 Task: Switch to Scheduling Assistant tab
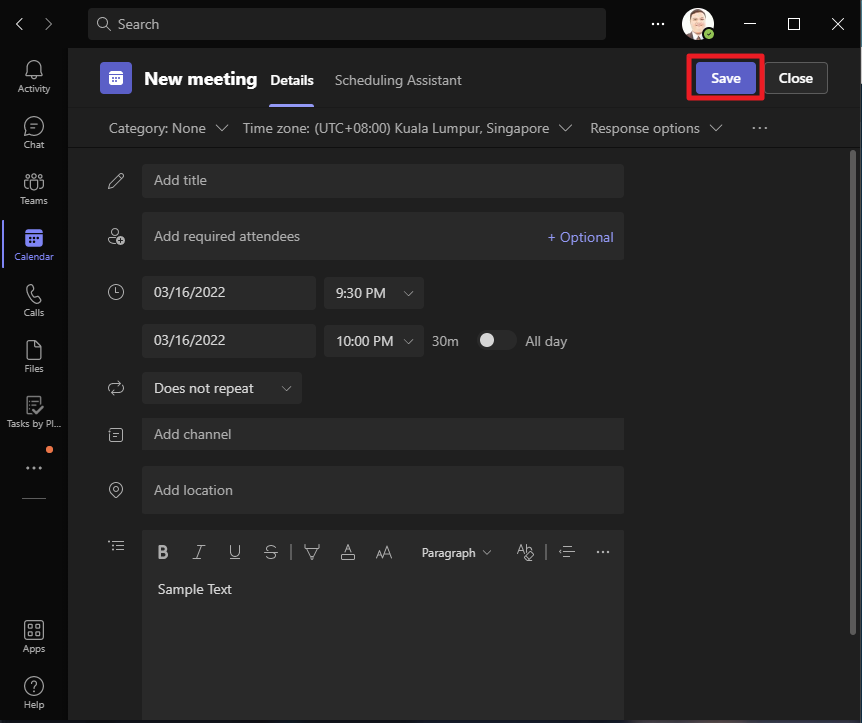coord(398,80)
